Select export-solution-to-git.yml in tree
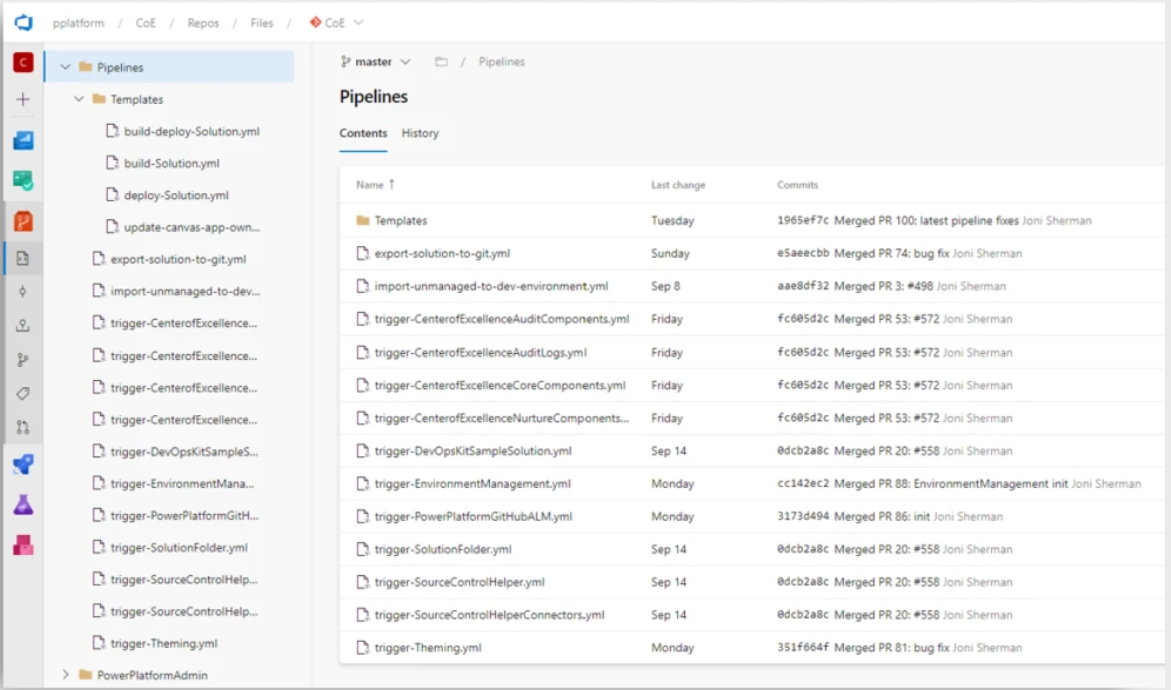Viewport: 1171px width, 690px height. click(178, 259)
